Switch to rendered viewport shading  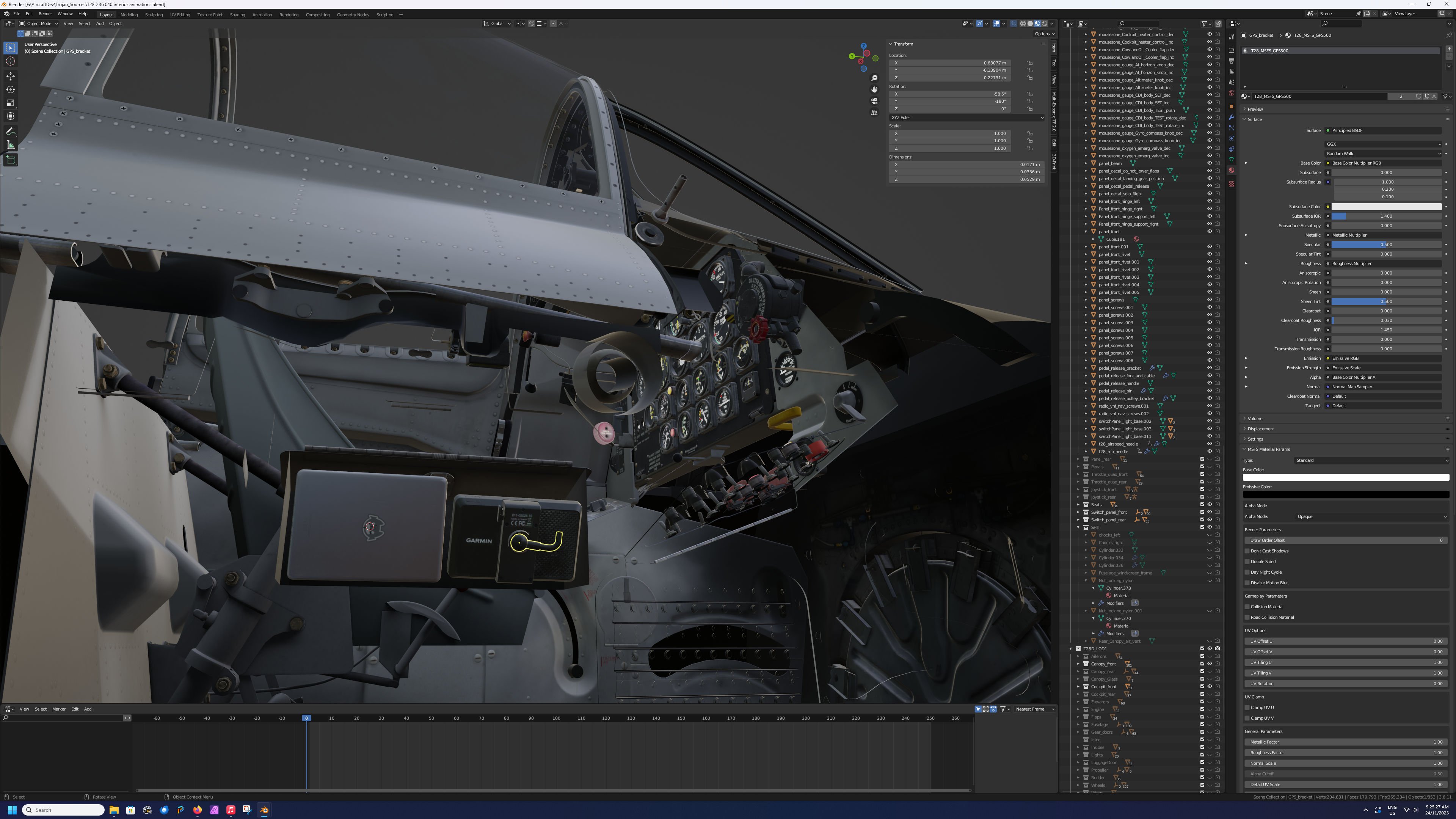tap(1045, 24)
